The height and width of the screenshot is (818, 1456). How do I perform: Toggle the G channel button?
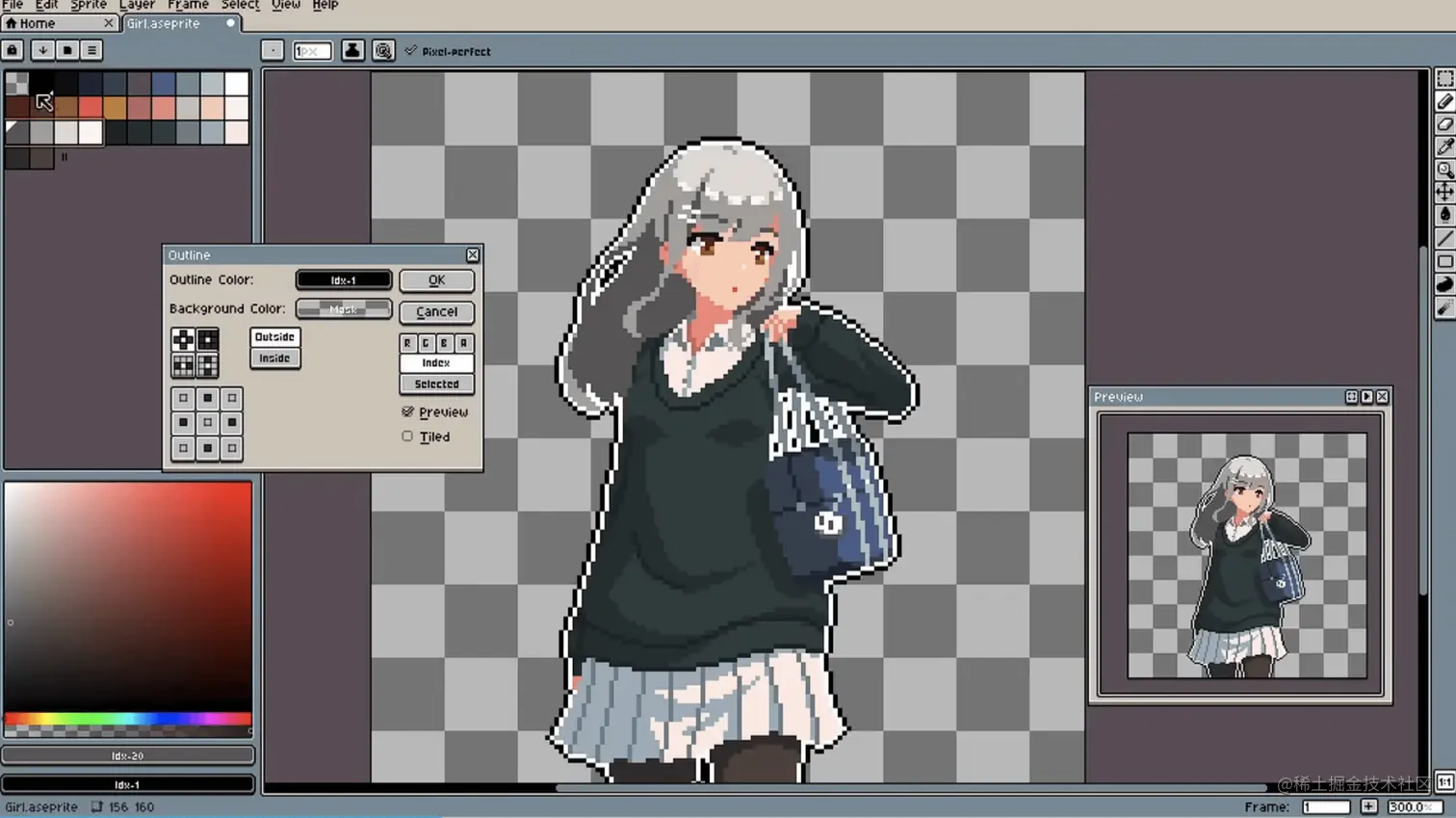point(426,343)
